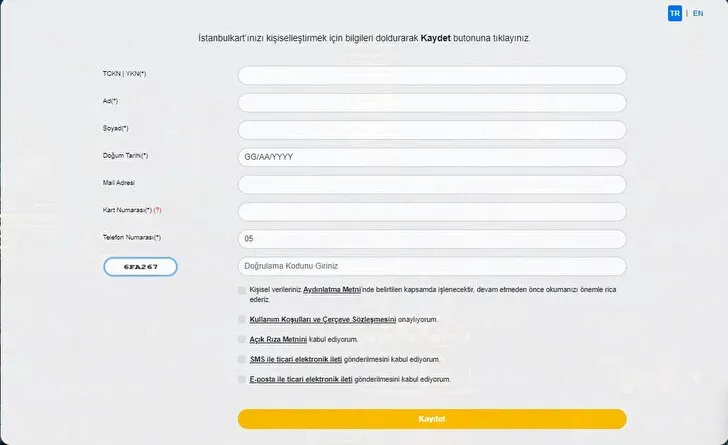Click the red question mark help icon
This screenshot has width=728, height=445.
157,211
